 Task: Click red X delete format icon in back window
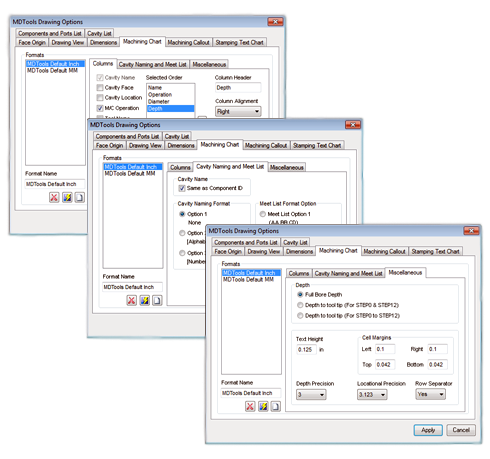point(54,197)
